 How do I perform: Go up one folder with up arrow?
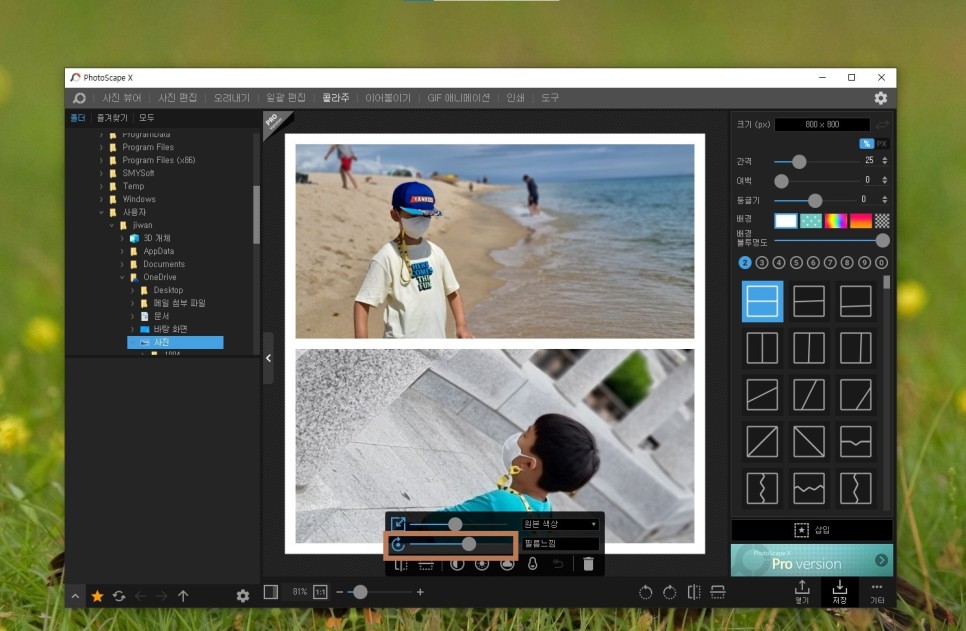183,596
